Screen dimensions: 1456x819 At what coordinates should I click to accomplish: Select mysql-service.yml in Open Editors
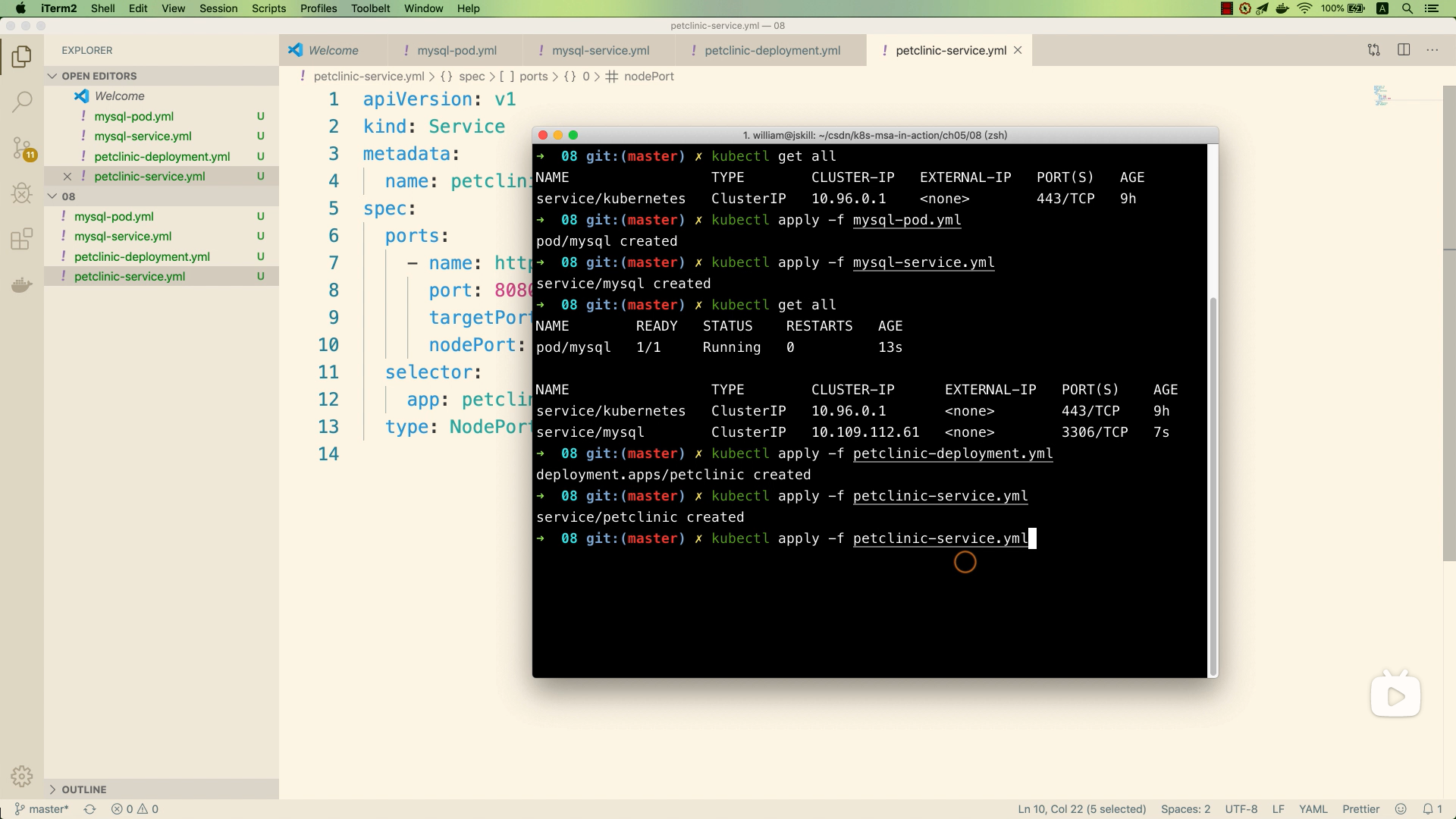162,136
